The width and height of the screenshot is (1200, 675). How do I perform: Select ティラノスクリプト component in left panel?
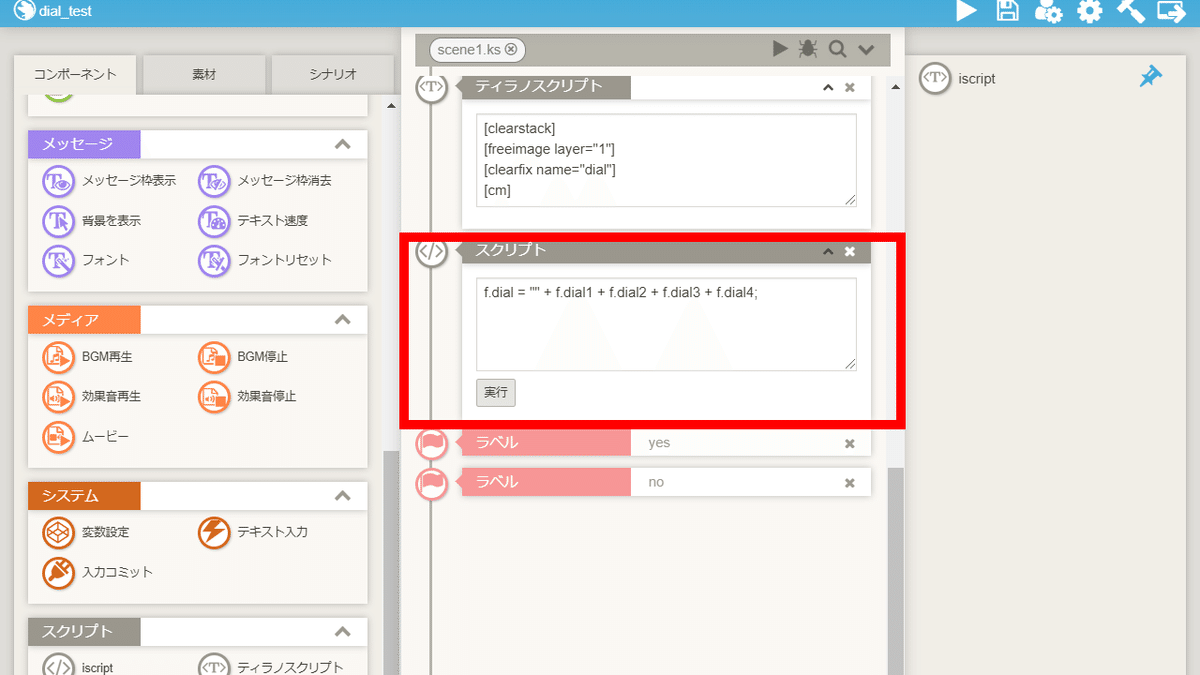point(271,665)
